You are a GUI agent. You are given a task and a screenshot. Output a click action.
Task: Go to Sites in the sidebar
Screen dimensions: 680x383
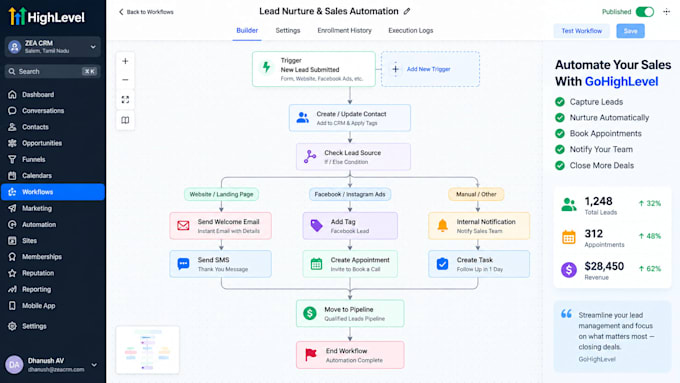(52, 241)
